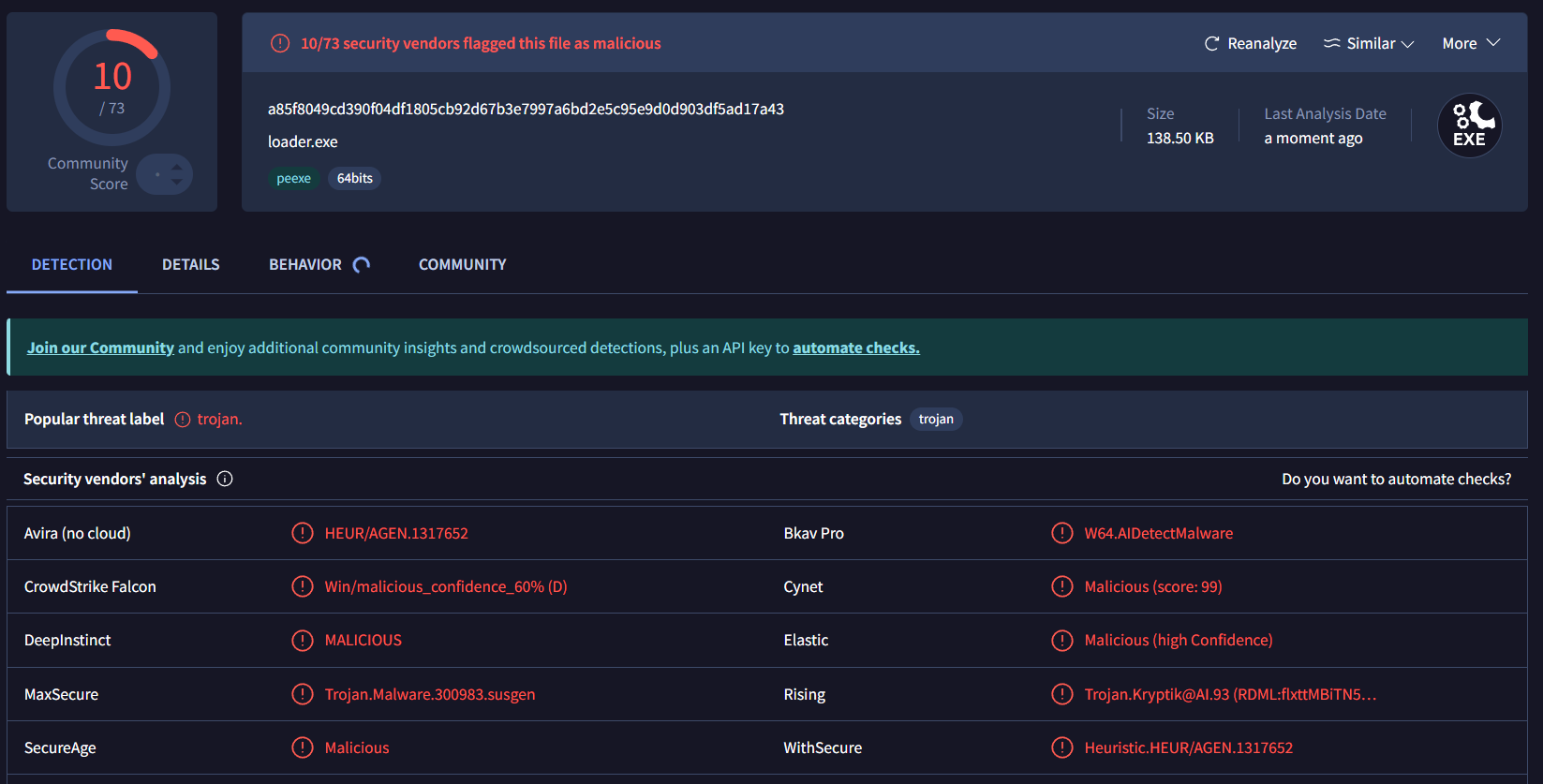Screen dimensions: 1543x784
Task: Click the 64bits tag
Action: [x=355, y=178]
